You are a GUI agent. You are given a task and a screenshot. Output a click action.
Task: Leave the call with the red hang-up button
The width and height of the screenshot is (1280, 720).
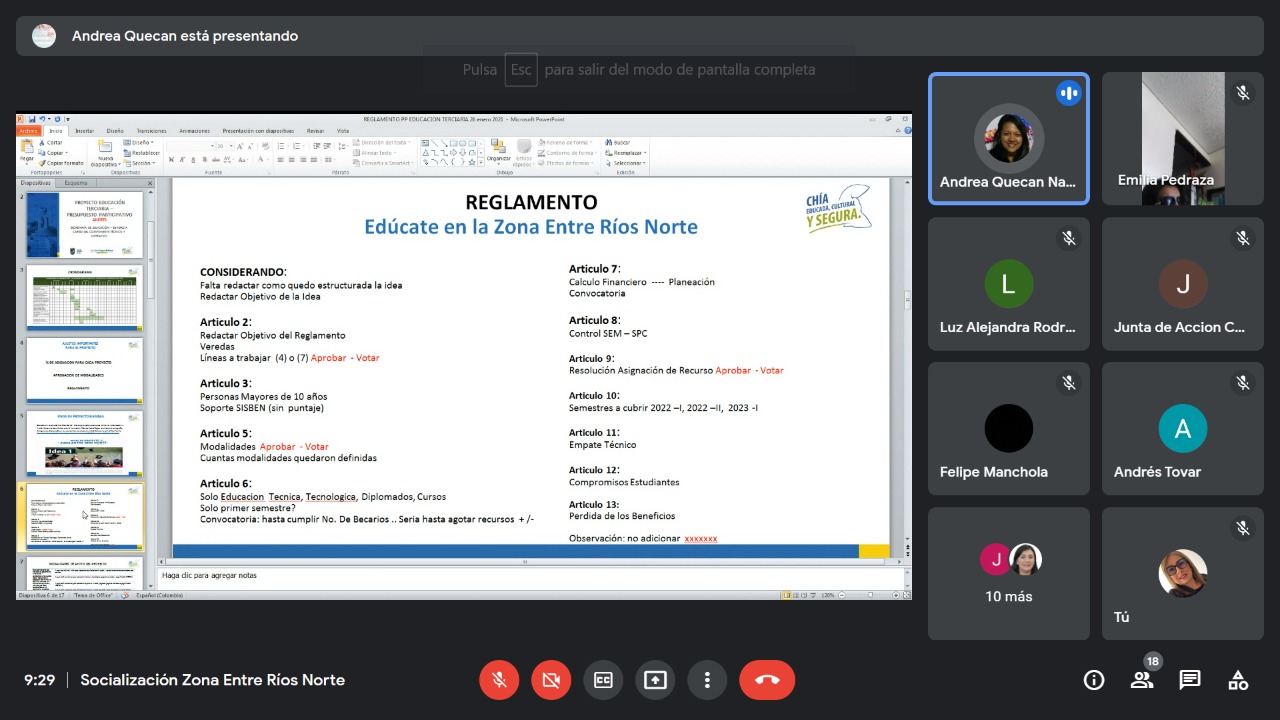(x=767, y=680)
